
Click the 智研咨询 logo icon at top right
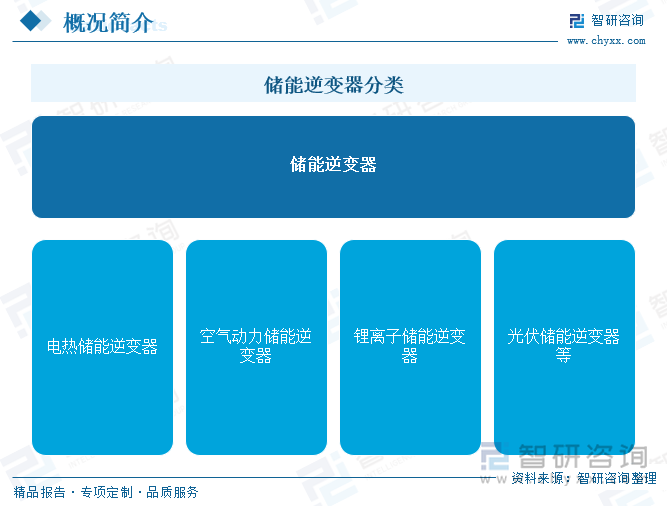click(x=577, y=20)
